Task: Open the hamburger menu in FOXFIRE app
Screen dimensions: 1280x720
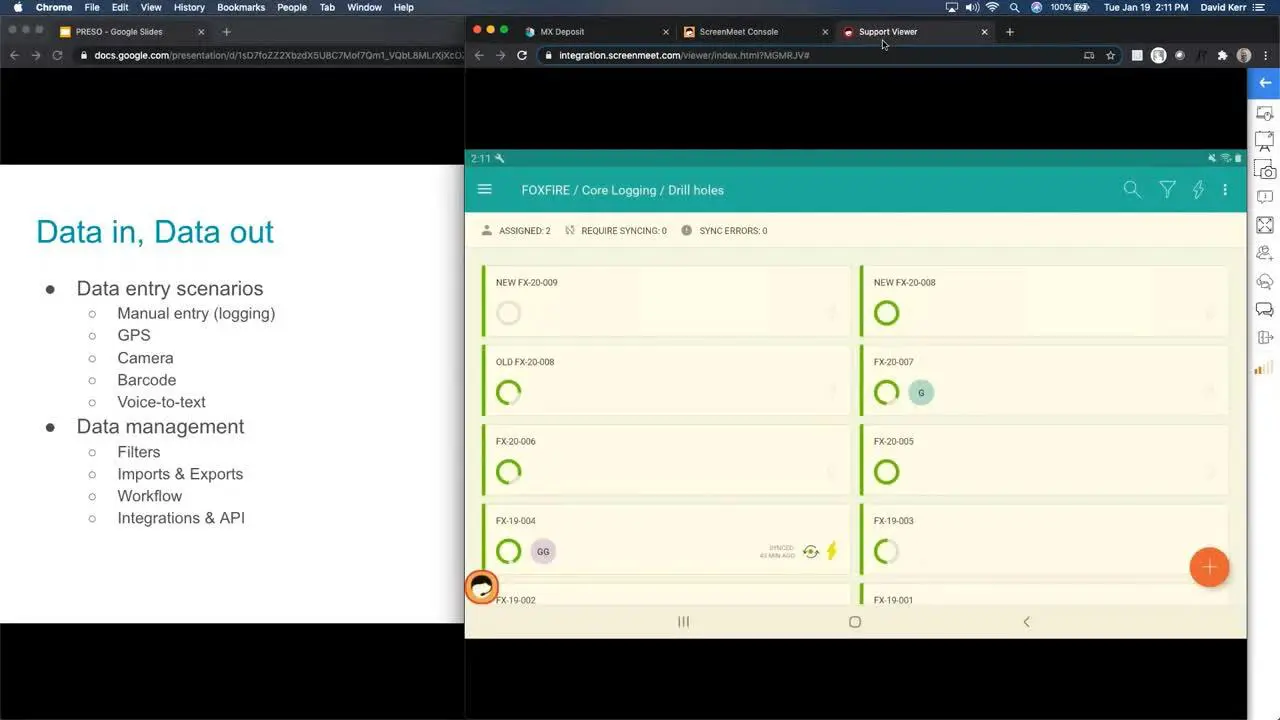Action: (485, 189)
